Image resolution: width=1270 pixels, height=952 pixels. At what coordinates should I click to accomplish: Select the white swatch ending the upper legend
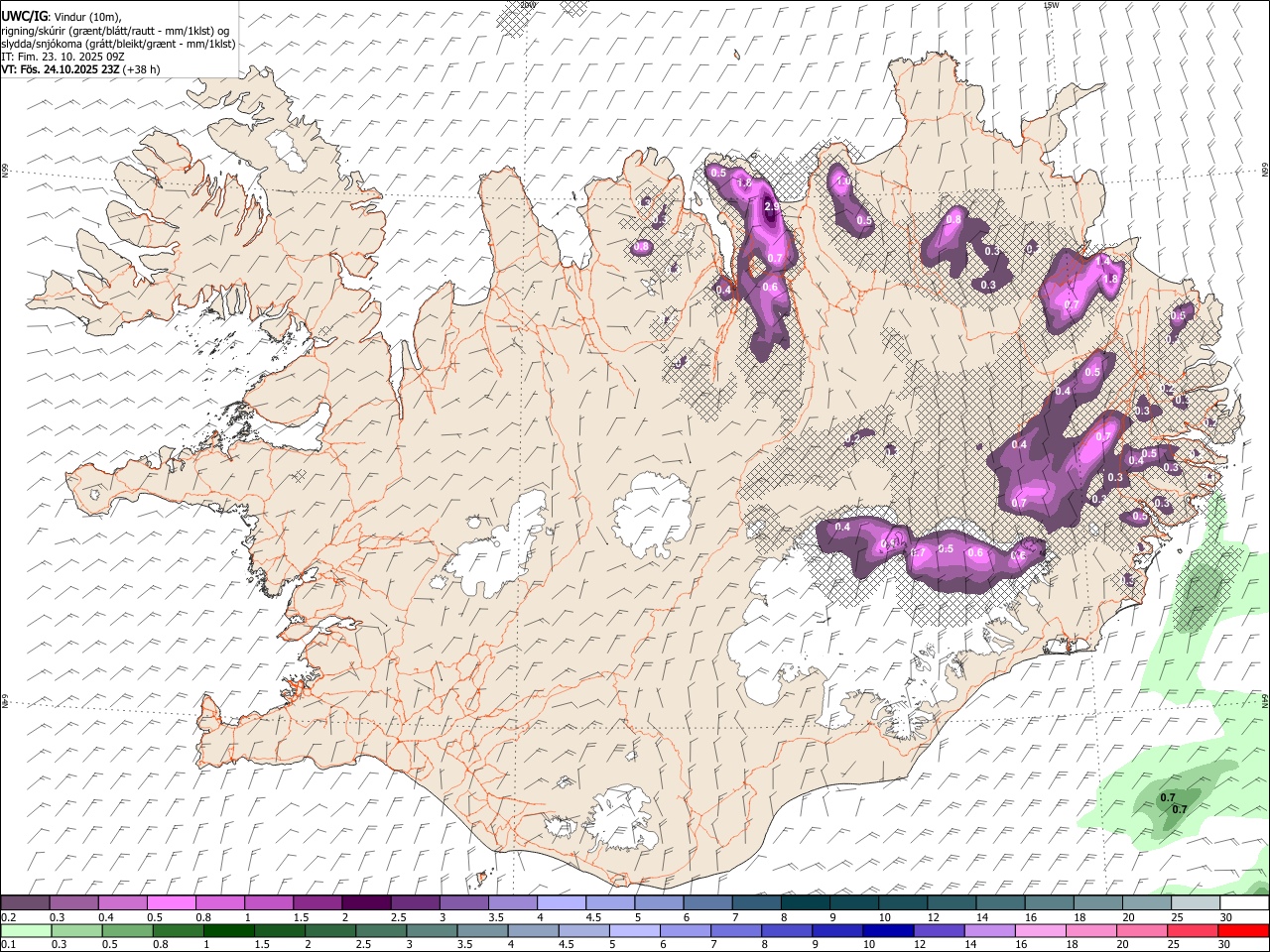(1244, 902)
